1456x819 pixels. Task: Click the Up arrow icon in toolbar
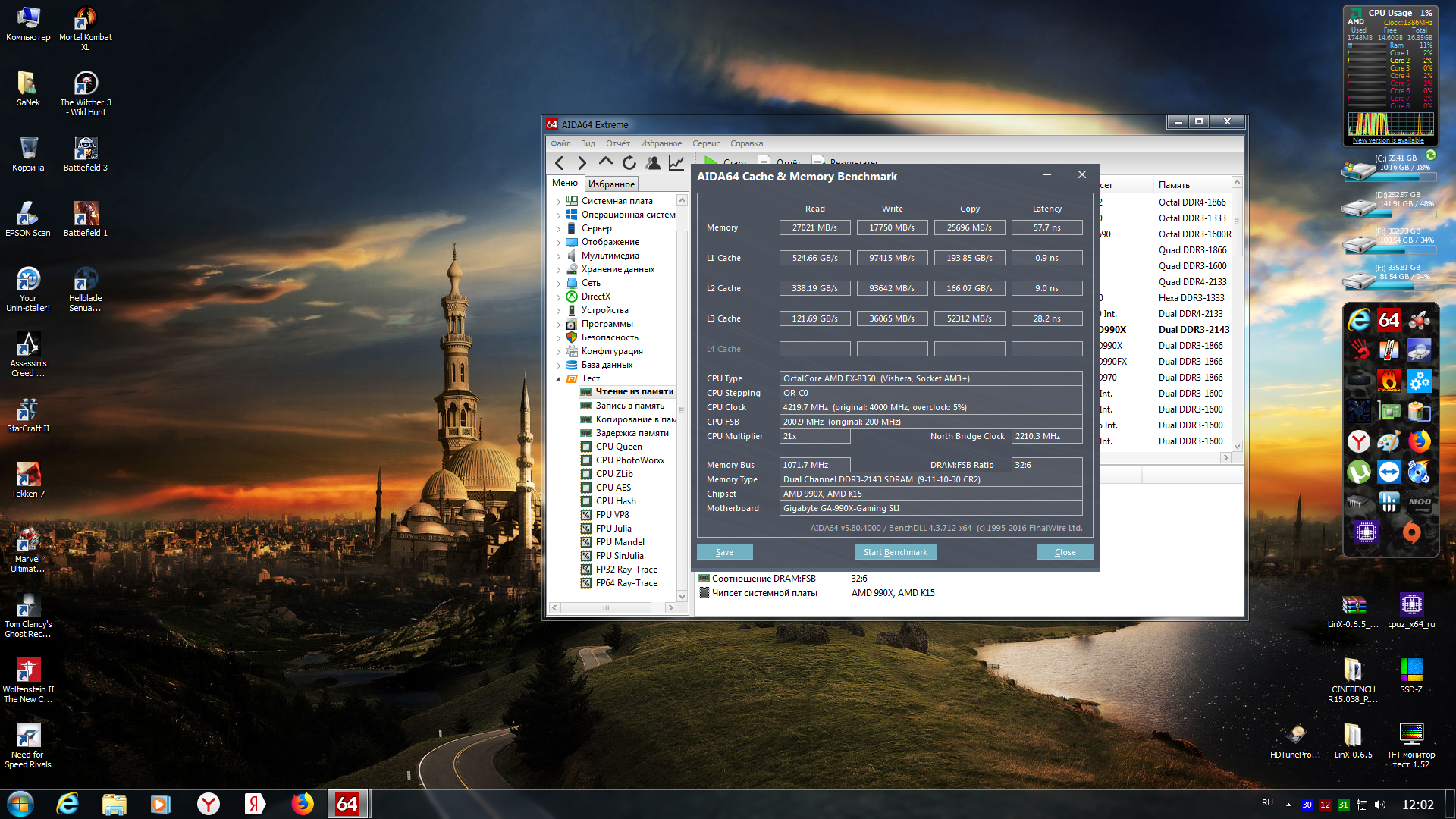pyautogui.click(x=605, y=162)
